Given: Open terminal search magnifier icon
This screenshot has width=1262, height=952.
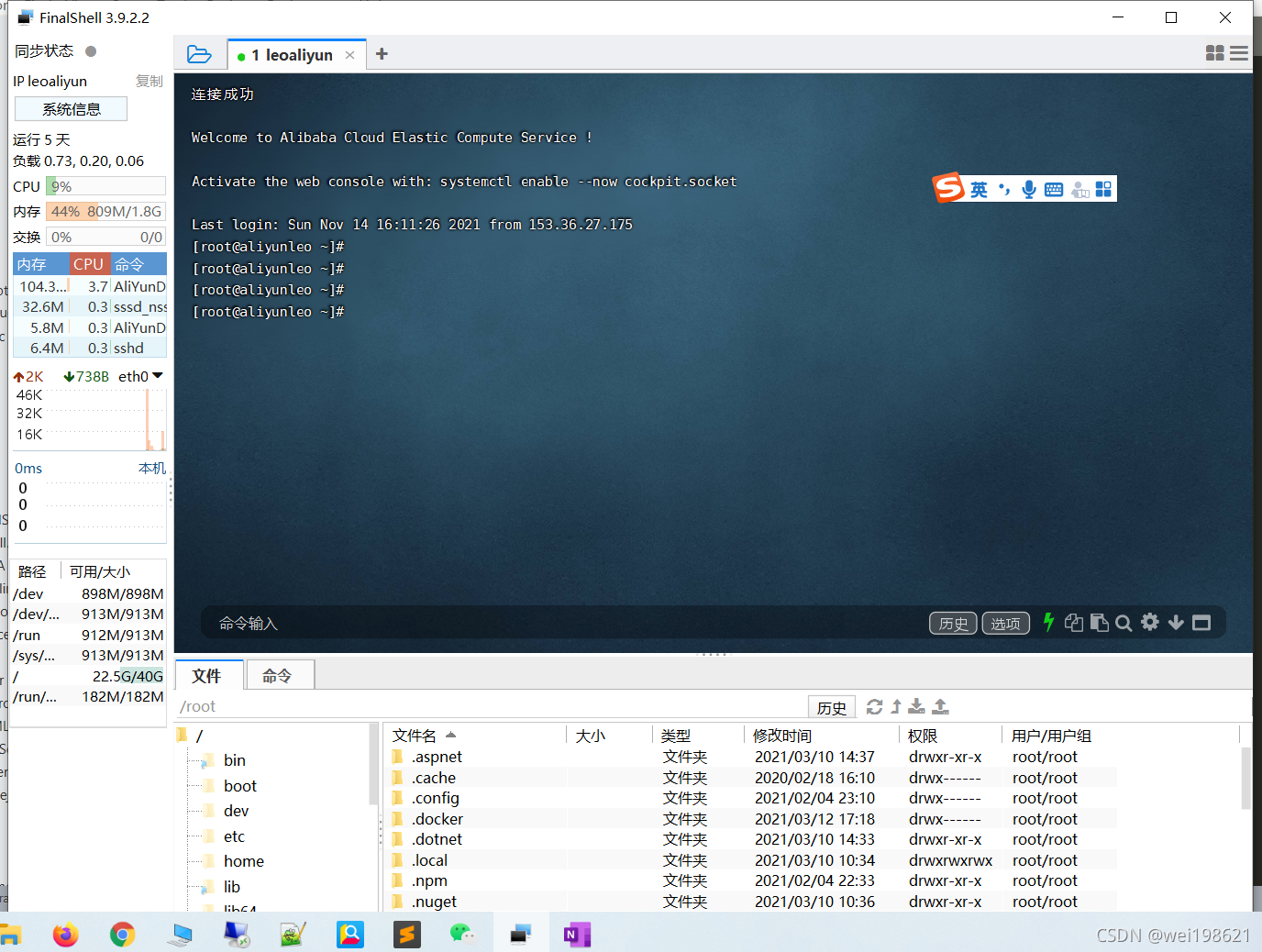Looking at the screenshot, I should pyautogui.click(x=1124, y=624).
